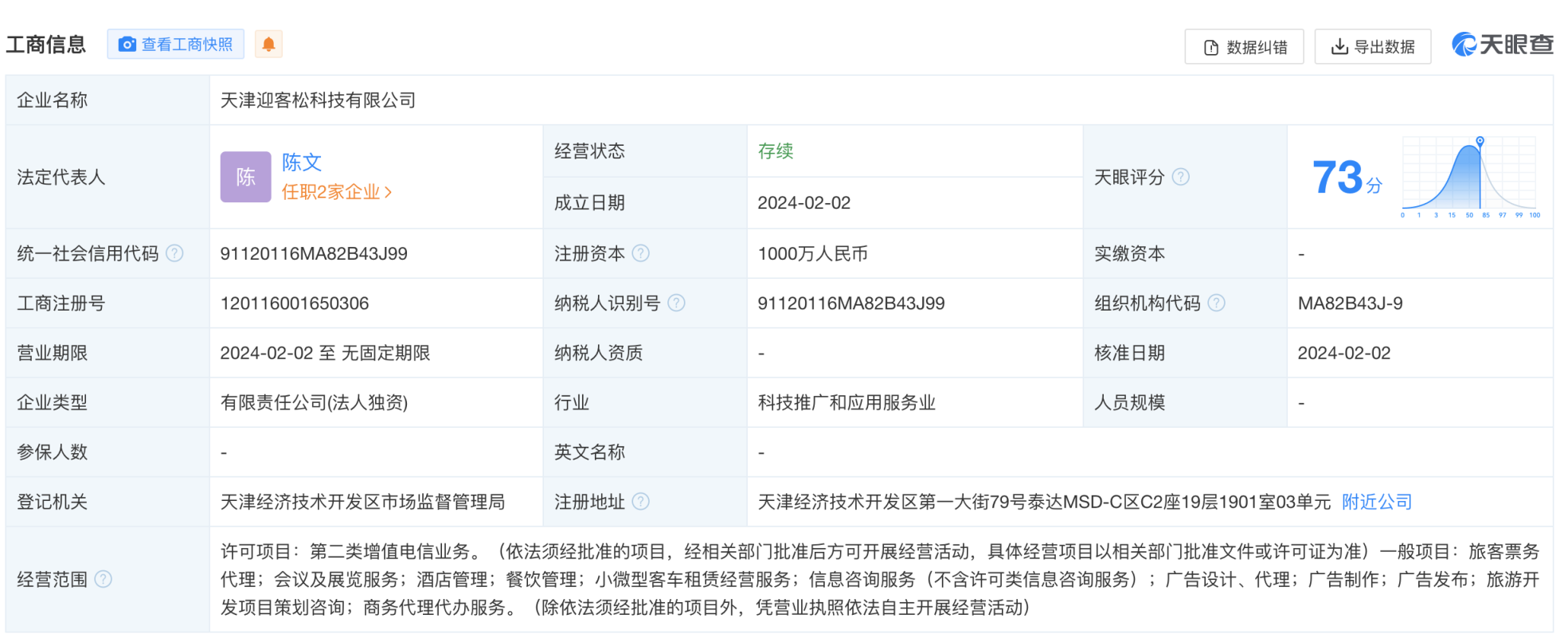The height and width of the screenshot is (634, 1568).
Task: Click the 73分 score value
Action: 1346,178
